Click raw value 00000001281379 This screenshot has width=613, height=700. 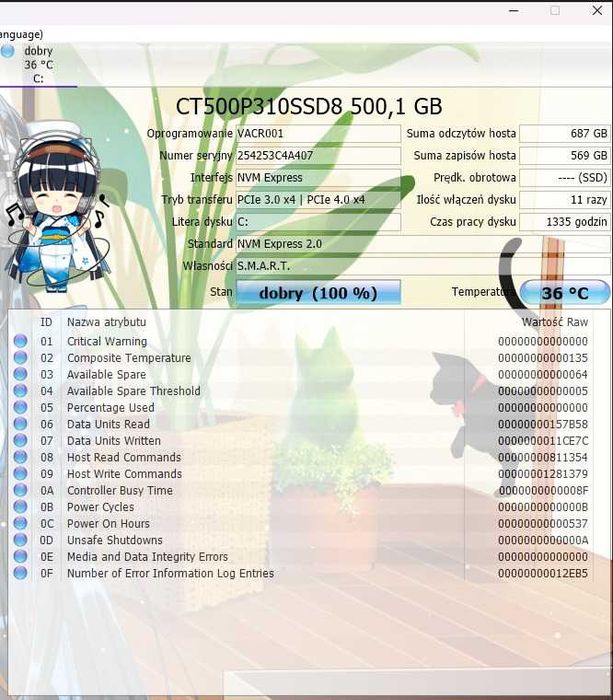click(x=543, y=473)
